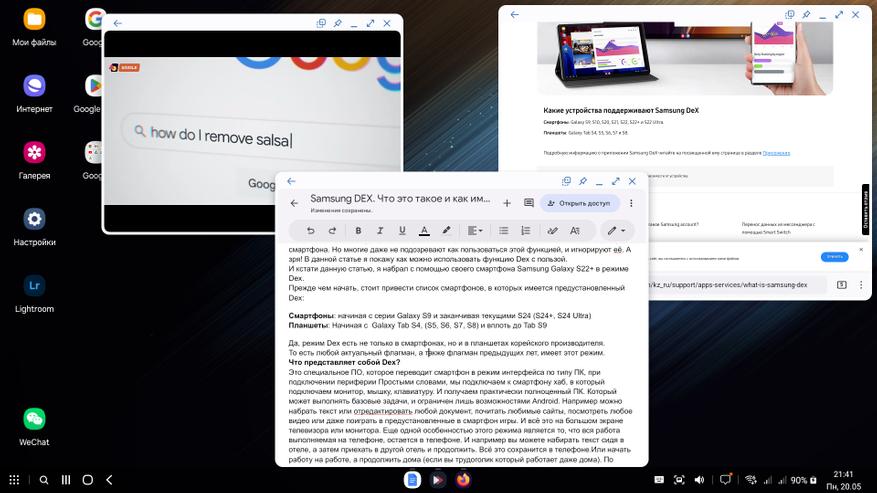
Task: Pin the Docs window on top
Action: pos(583,181)
